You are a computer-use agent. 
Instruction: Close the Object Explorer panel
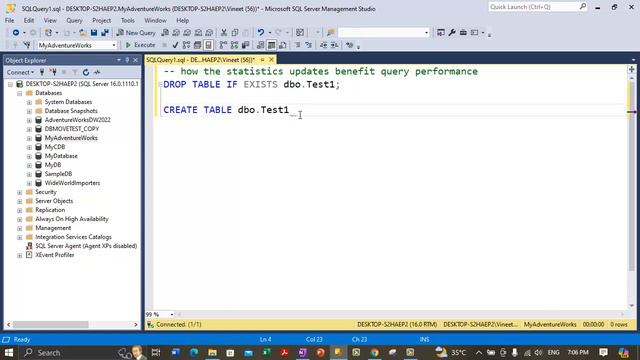pyautogui.click(x=136, y=60)
